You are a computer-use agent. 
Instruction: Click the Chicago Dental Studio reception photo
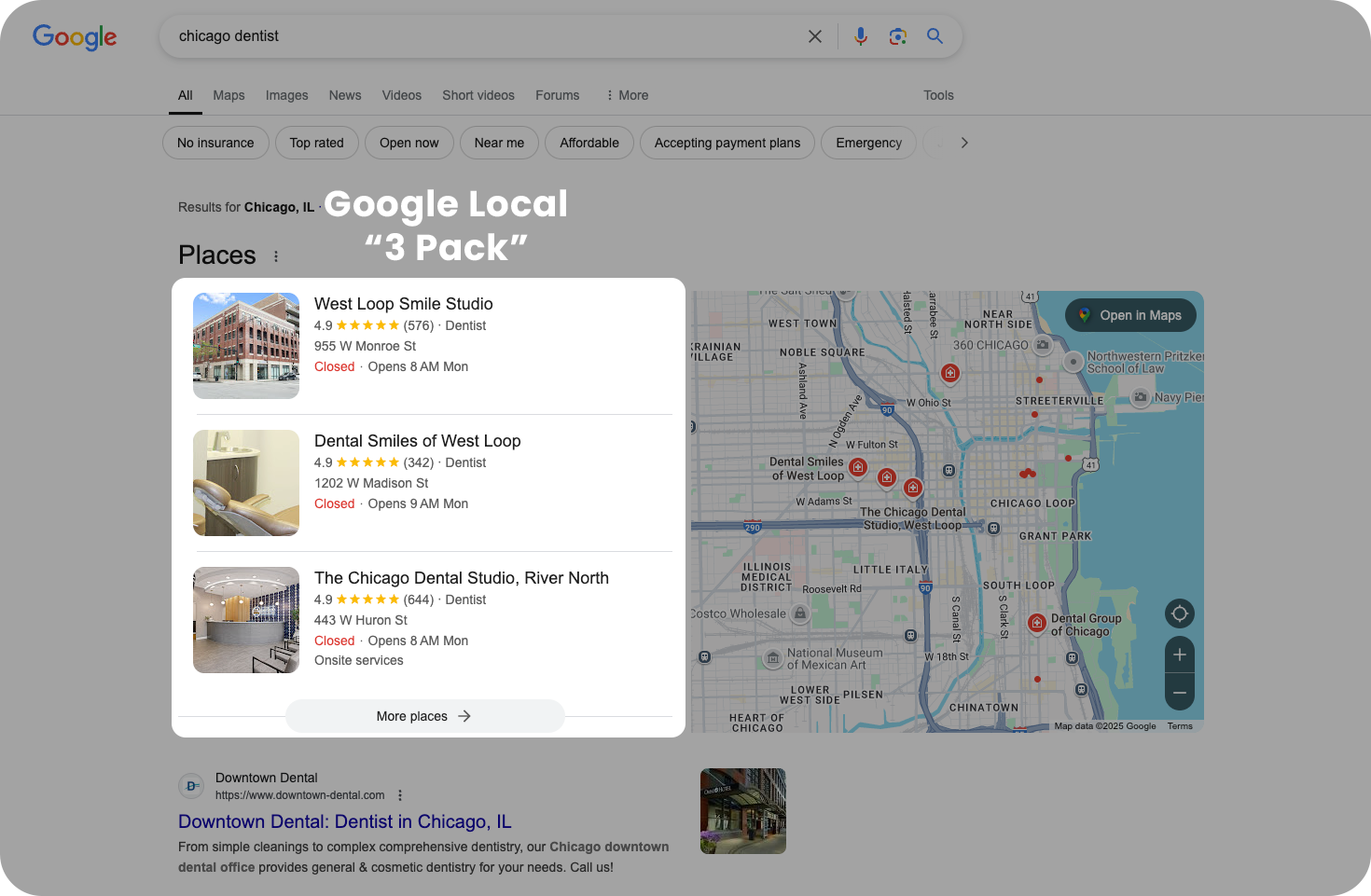pyautogui.click(x=246, y=620)
